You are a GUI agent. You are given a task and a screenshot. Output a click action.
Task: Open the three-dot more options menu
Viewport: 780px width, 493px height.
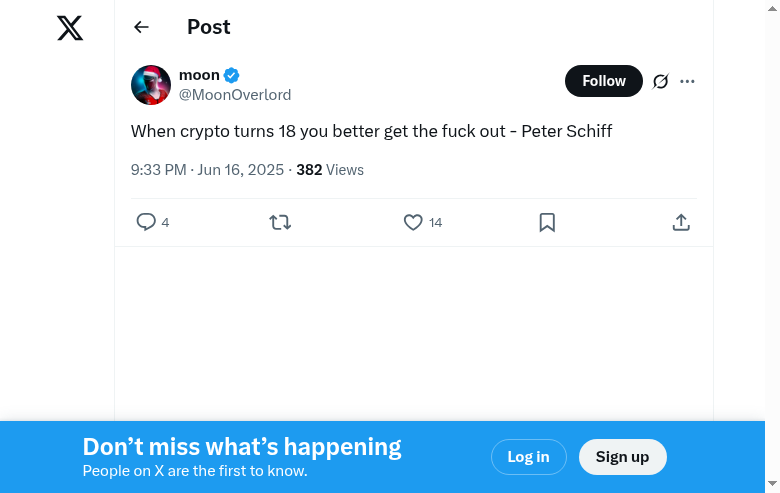point(687,81)
